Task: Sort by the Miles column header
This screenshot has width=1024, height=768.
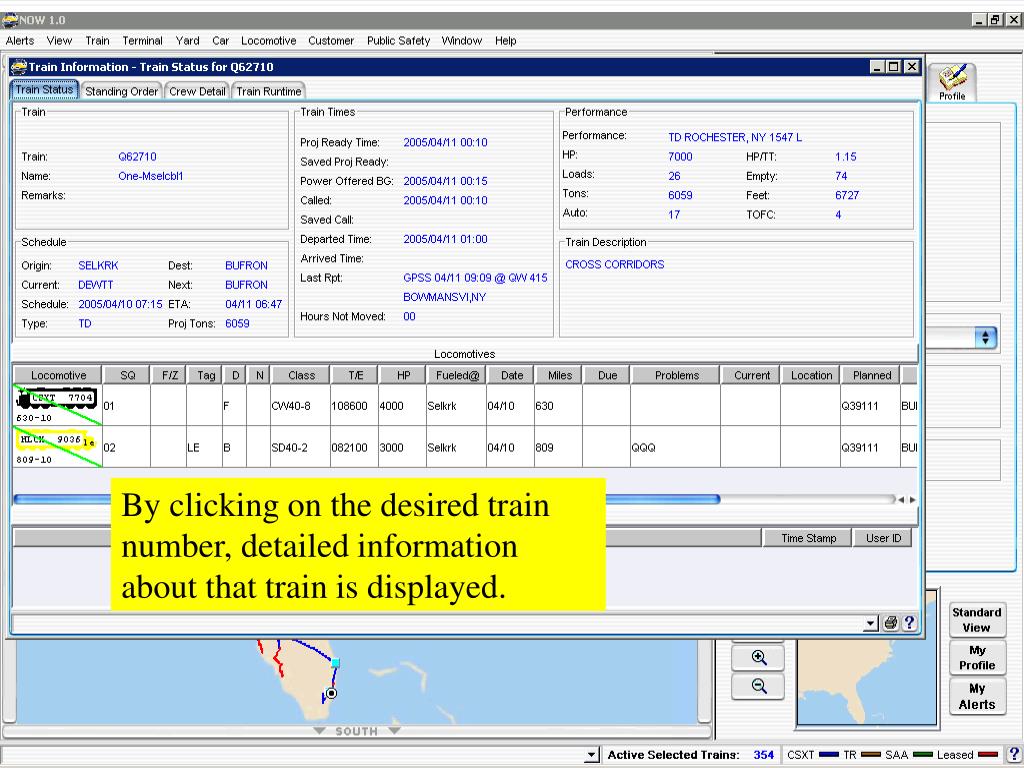Action: [560, 376]
